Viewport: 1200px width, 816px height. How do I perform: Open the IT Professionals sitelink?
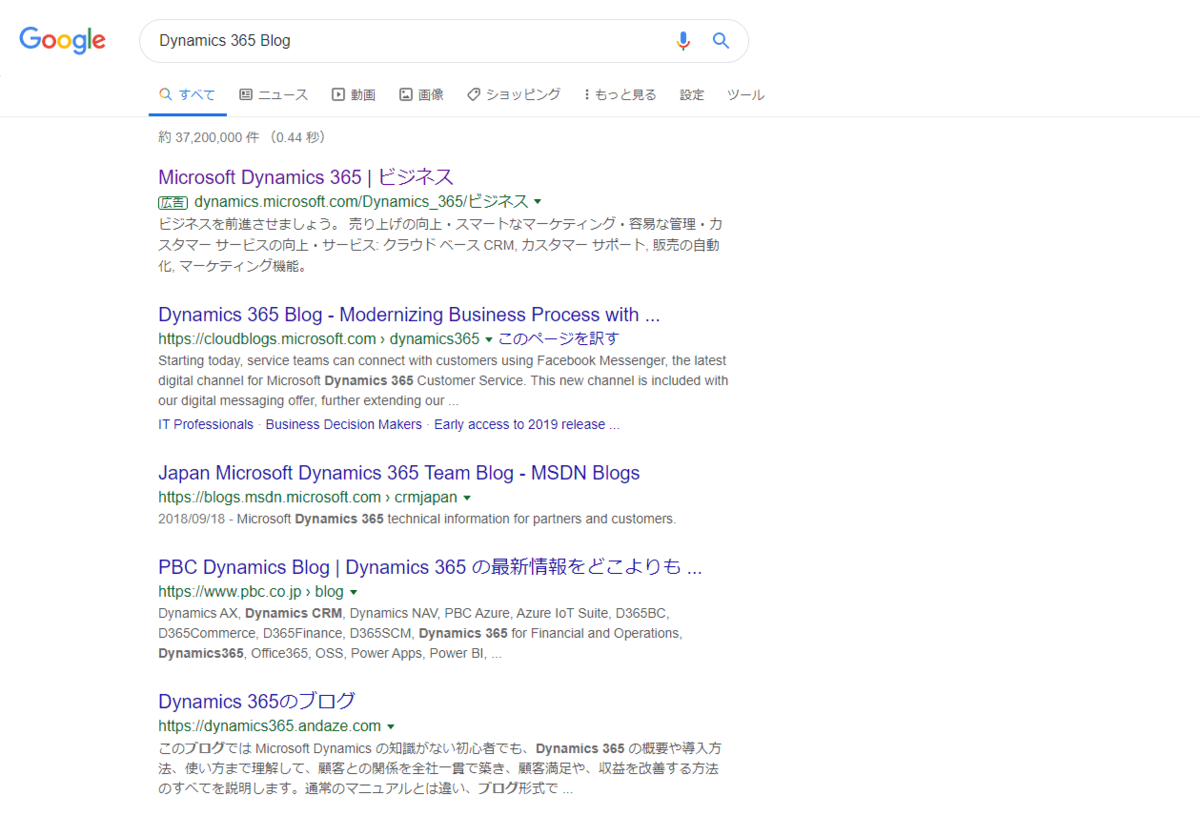pos(206,424)
